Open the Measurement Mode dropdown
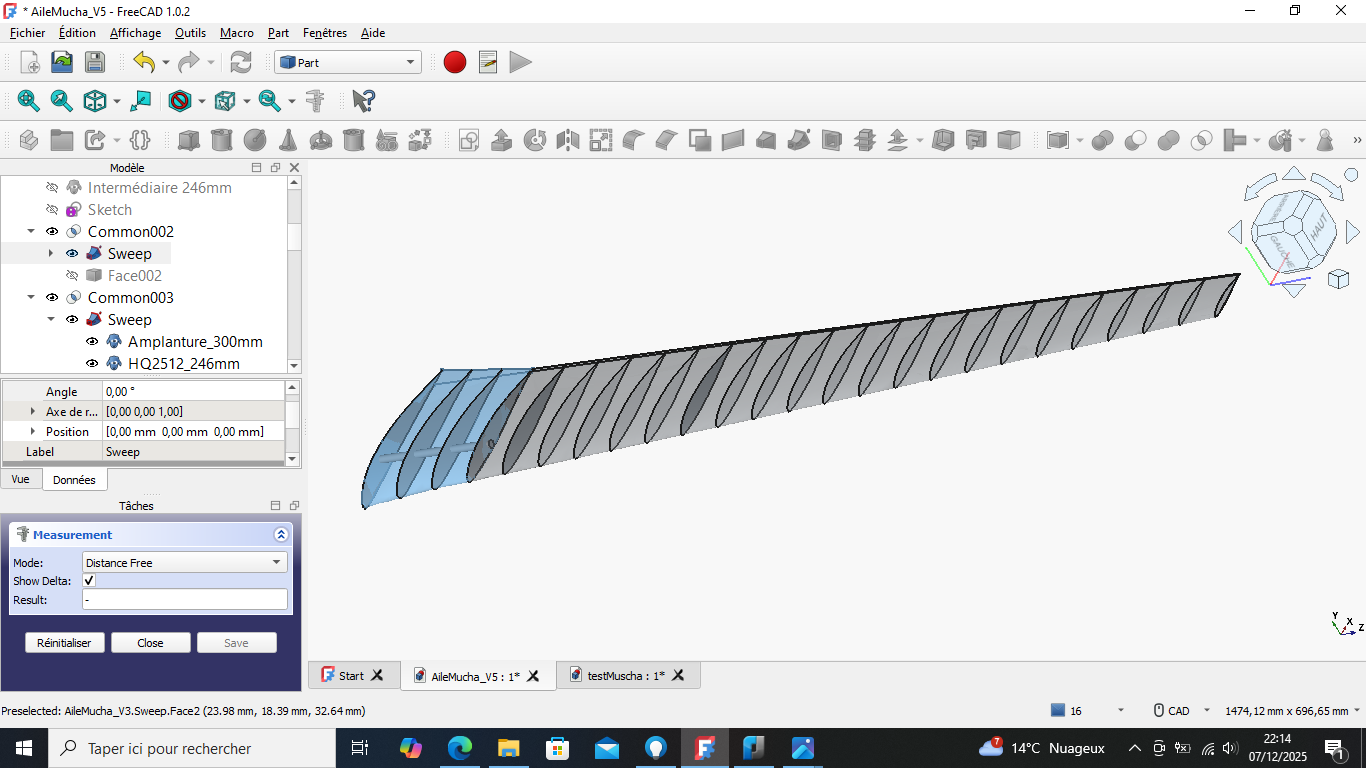The image size is (1366, 768). (185, 563)
